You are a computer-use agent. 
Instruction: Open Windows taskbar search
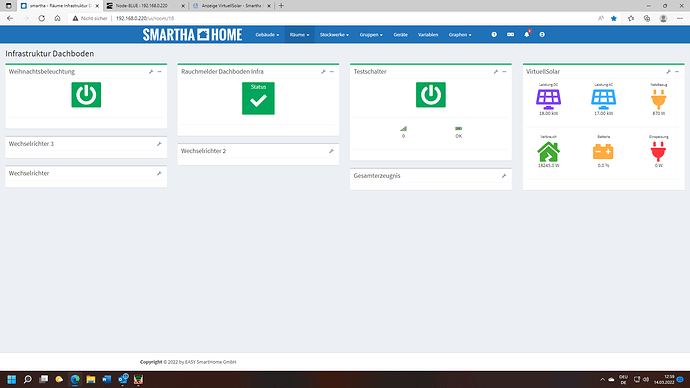tap(27, 379)
